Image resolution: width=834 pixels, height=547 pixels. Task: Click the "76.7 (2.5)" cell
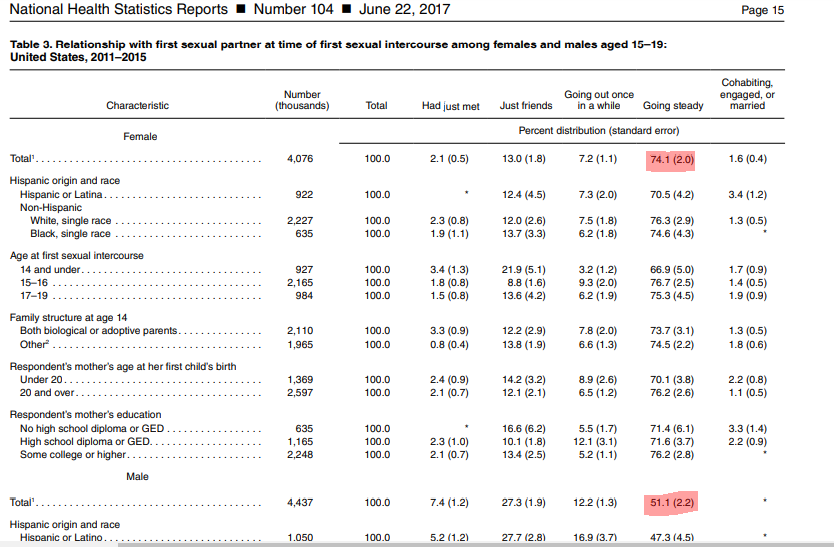coord(672,283)
